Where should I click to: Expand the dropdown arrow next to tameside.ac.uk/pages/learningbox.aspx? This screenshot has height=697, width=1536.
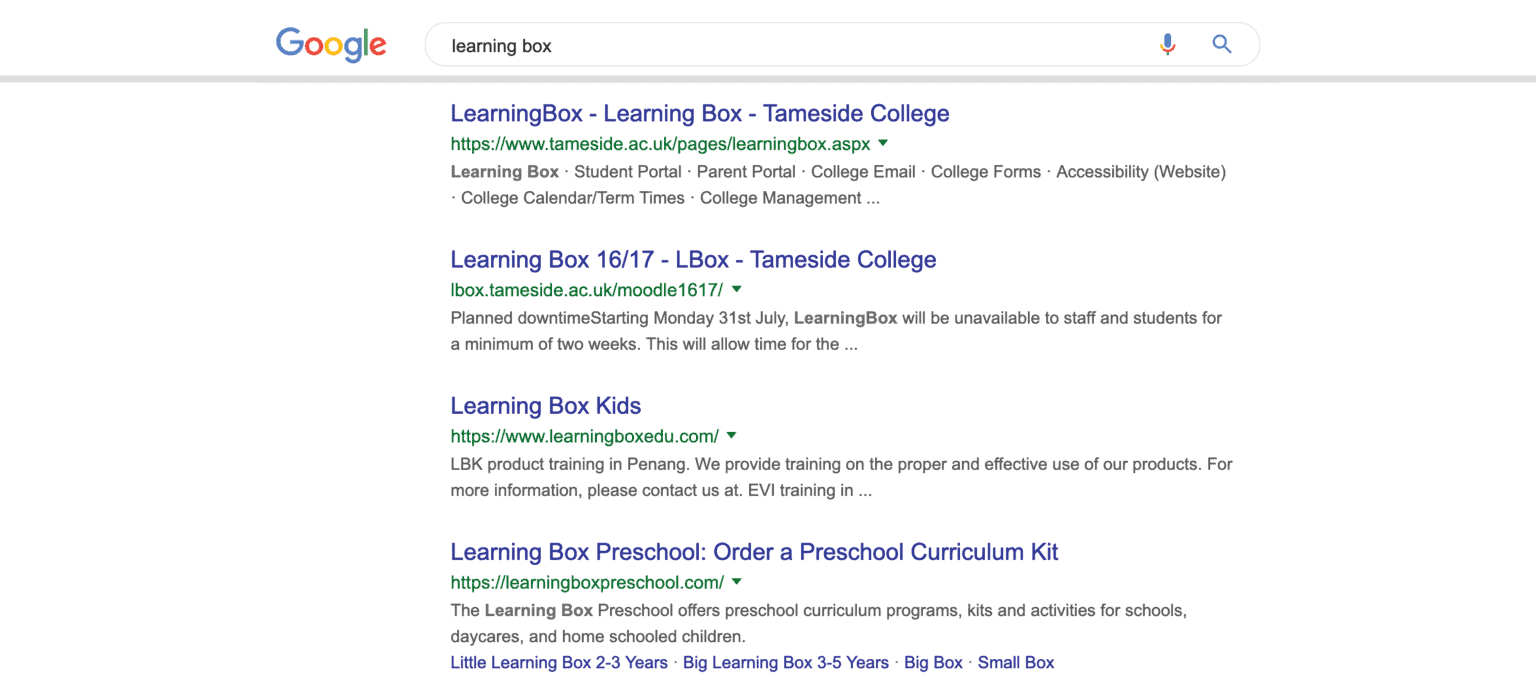click(883, 143)
